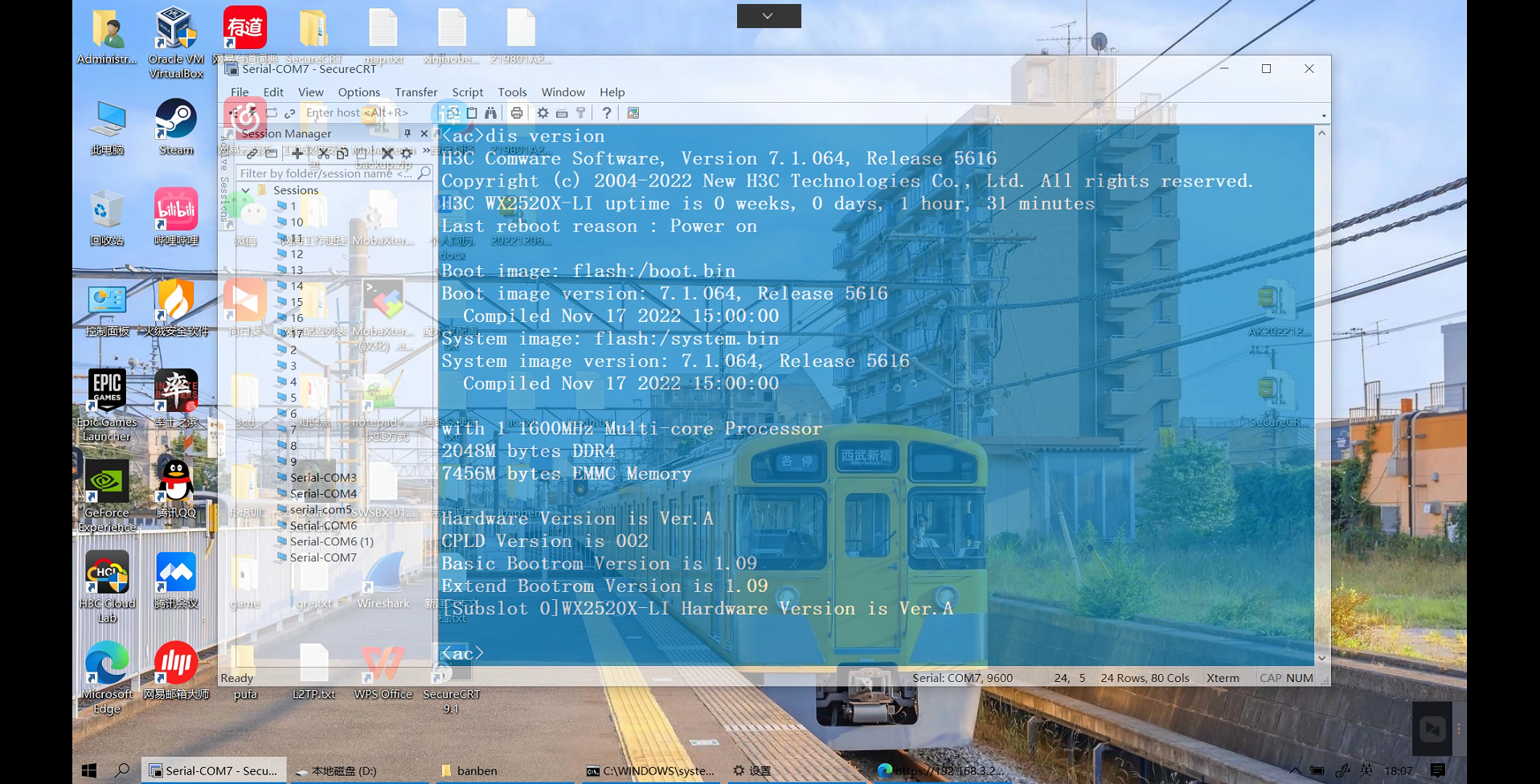
Task: Click terminal scrollbar up arrow
Action: pyautogui.click(x=1321, y=133)
